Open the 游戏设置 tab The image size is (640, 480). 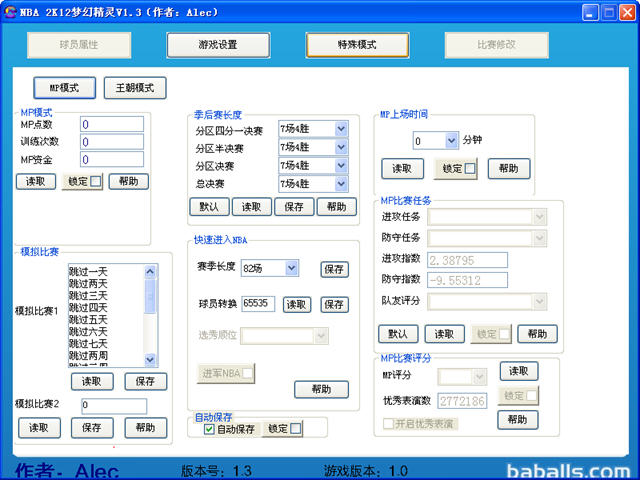tap(218, 45)
